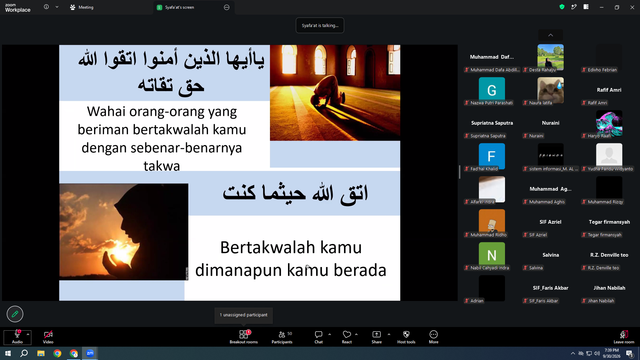Image resolution: width=640 pixels, height=360 pixels.
Task: Select Muhammad Ridho's orange avatar tile
Action: (x=492, y=222)
